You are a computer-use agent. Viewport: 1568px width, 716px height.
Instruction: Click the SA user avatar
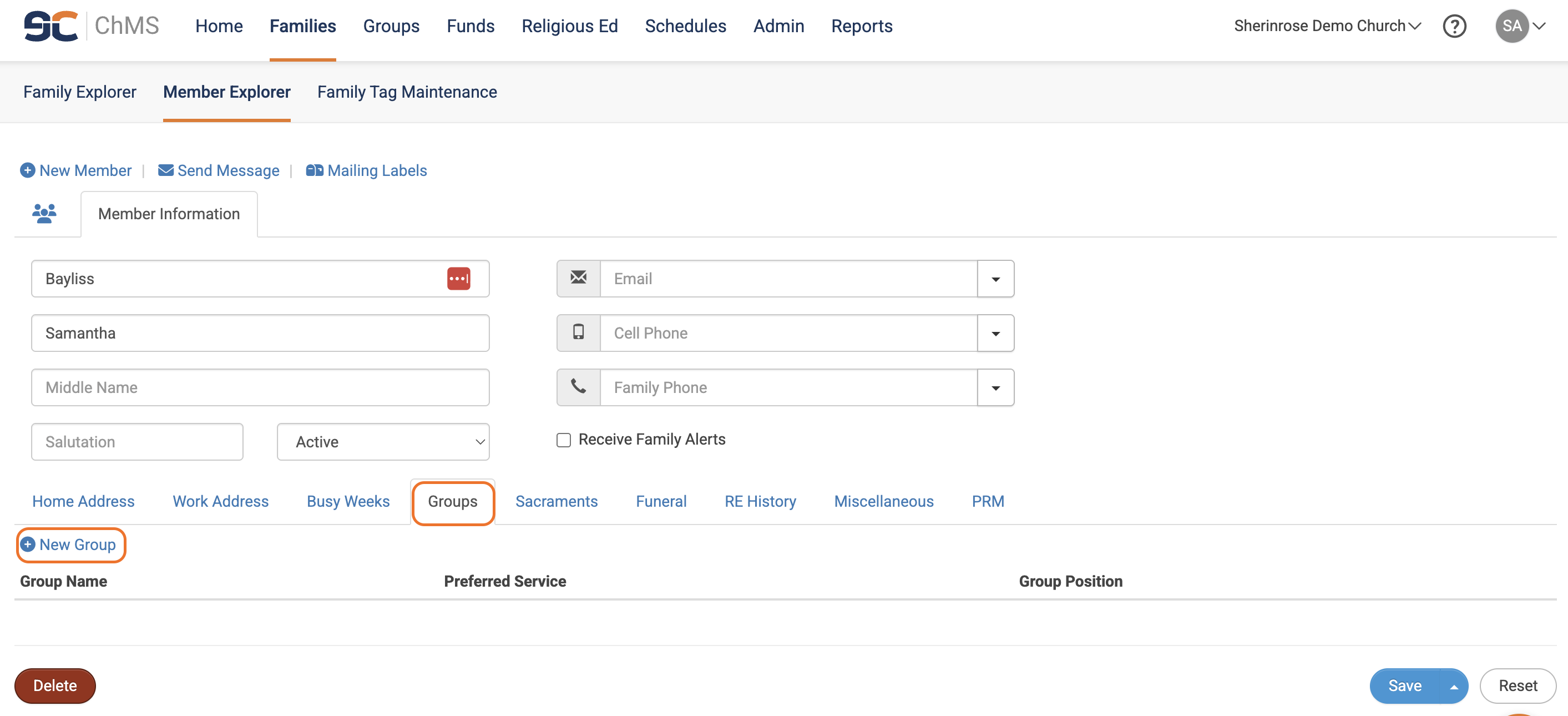1511,26
